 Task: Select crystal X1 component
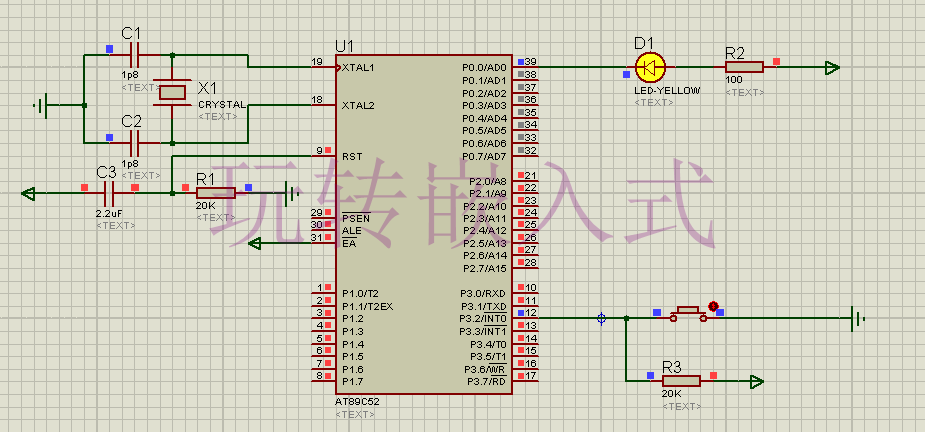(x=172, y=92)
